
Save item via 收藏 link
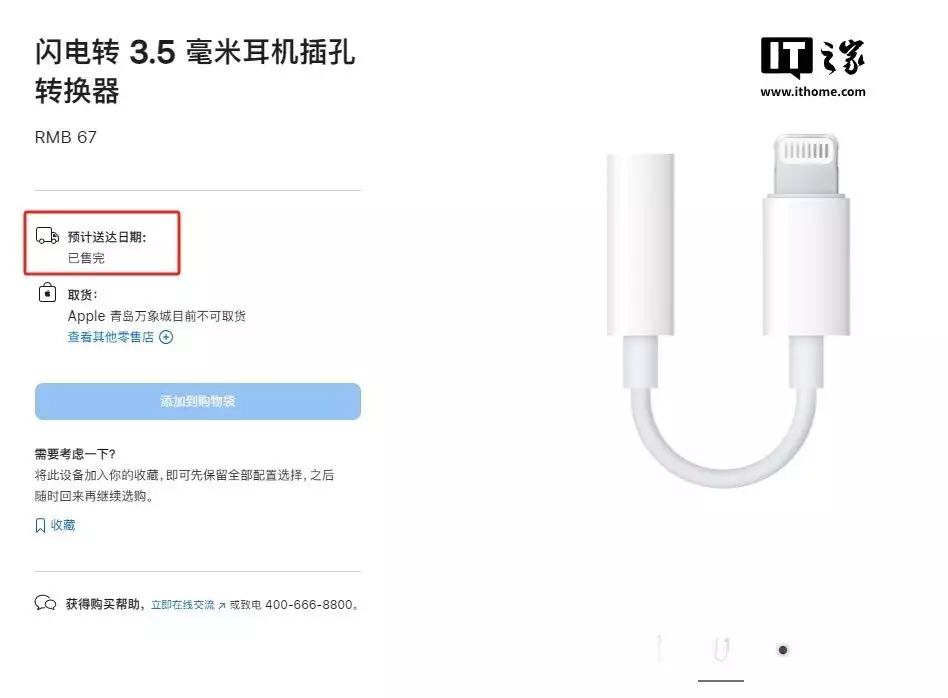tap(63, 525)
